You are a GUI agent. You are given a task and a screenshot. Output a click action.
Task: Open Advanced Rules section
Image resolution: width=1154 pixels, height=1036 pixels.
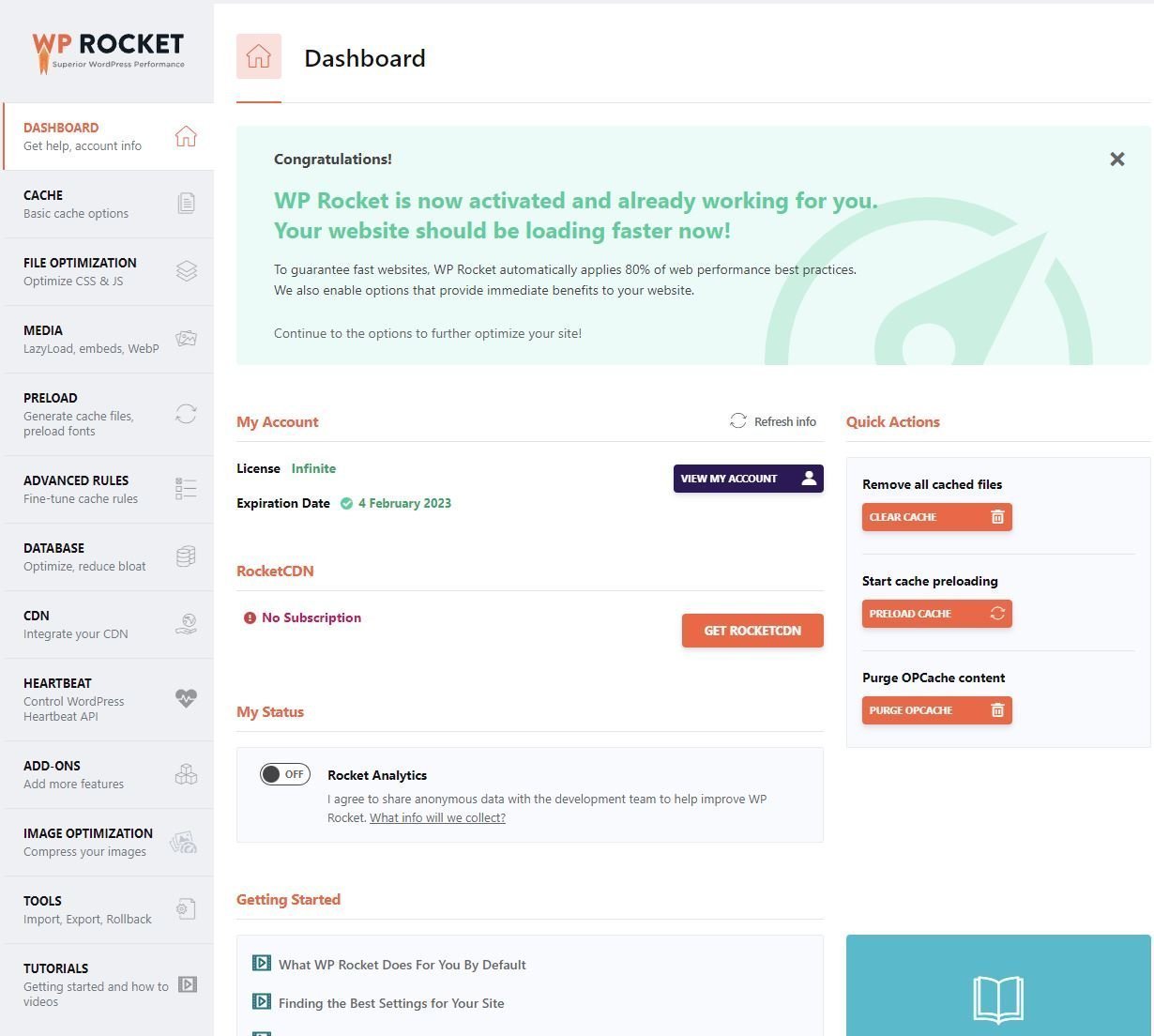coord(109,489)
